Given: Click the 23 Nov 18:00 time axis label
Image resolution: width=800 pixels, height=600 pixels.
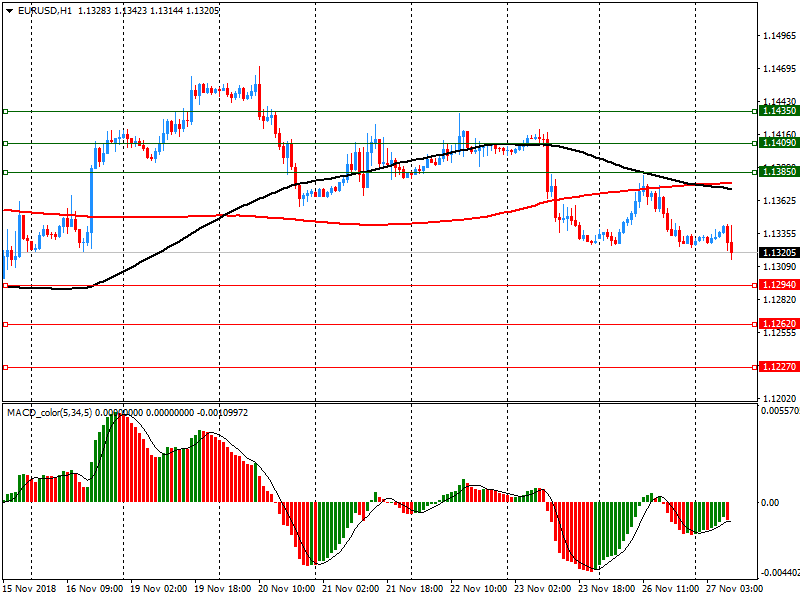Looking at the screenshot, I should click(x=607, y=589).
